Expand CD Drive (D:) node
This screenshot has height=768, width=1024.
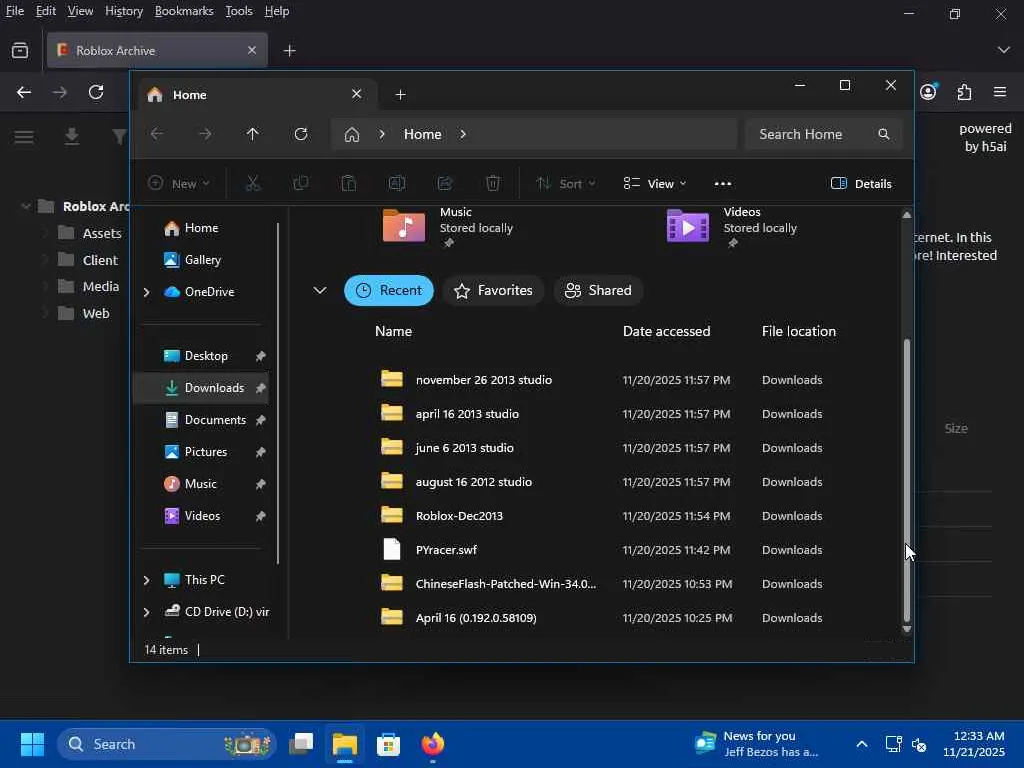(x=146, y=612)
